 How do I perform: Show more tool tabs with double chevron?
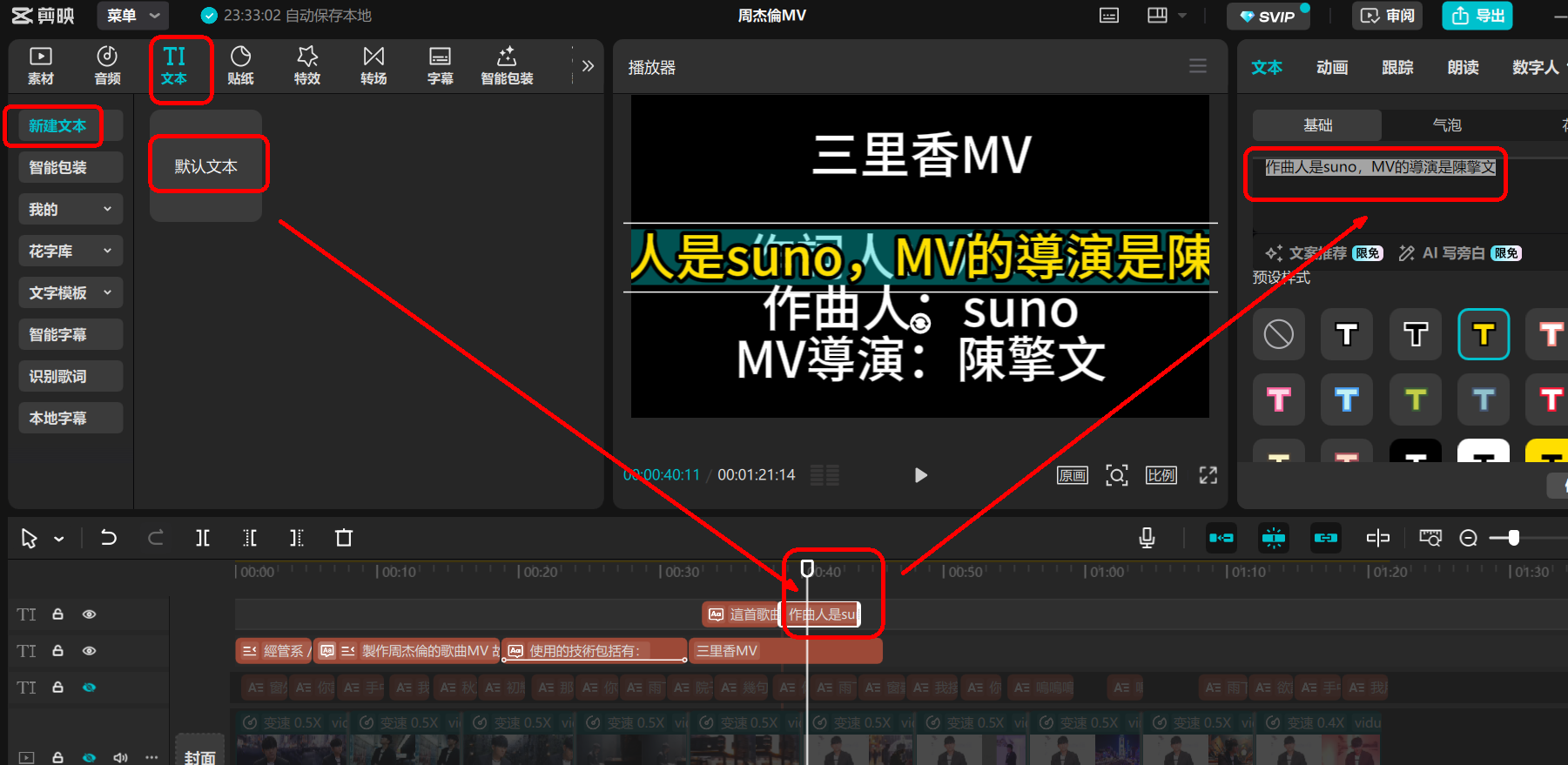(x=588, y=66)
